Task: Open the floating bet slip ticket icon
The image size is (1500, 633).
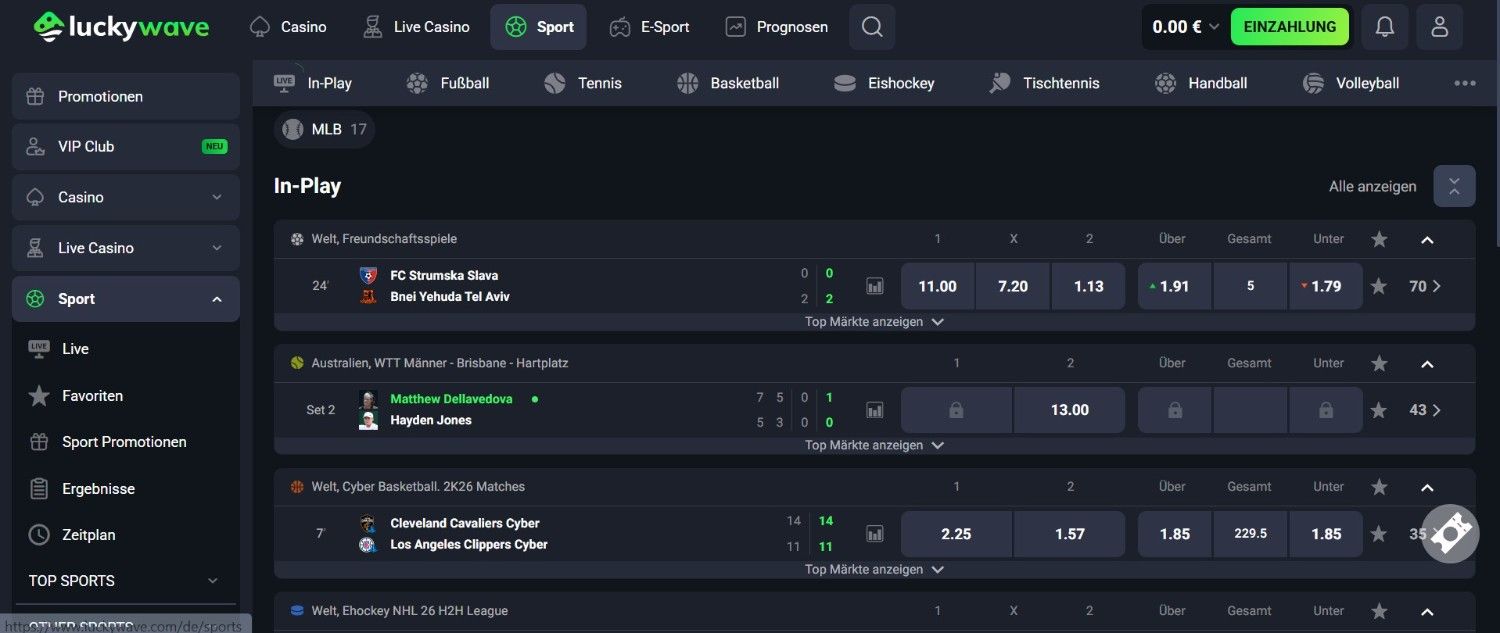Action: (1450, 534)
